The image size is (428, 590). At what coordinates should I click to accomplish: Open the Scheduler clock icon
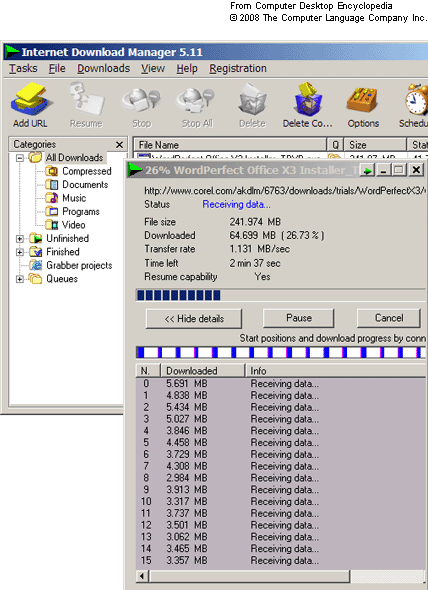pos(416,99)
